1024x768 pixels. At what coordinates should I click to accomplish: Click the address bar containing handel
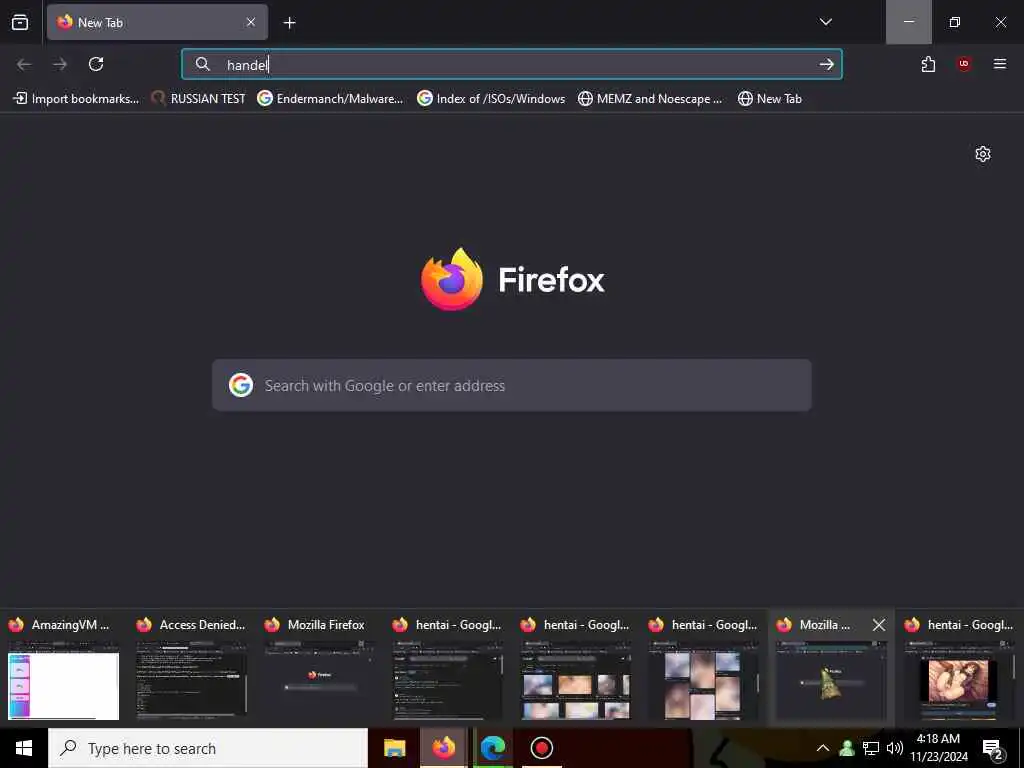(511, 64)
